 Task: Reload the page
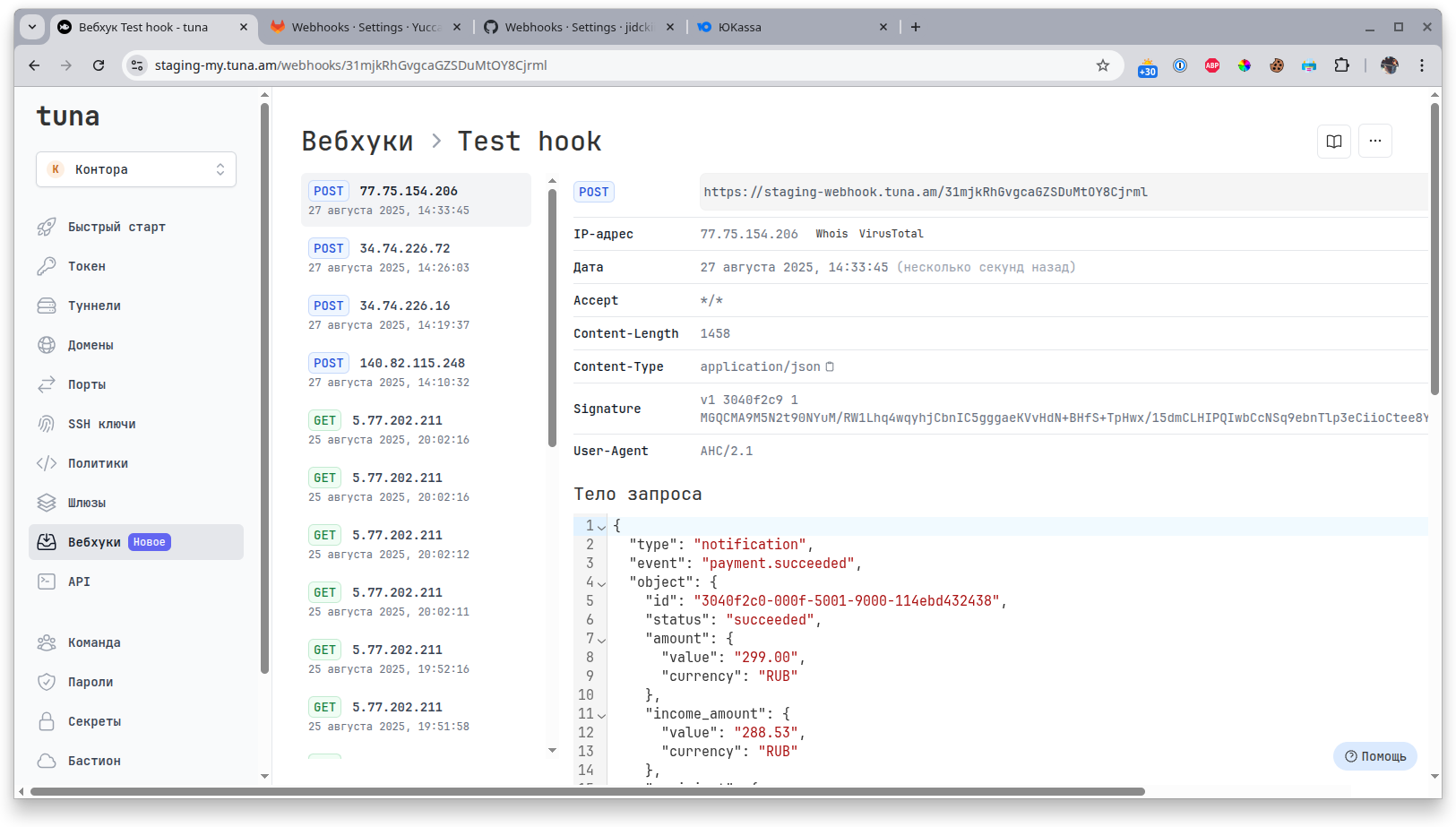click(x=99, y=65)
